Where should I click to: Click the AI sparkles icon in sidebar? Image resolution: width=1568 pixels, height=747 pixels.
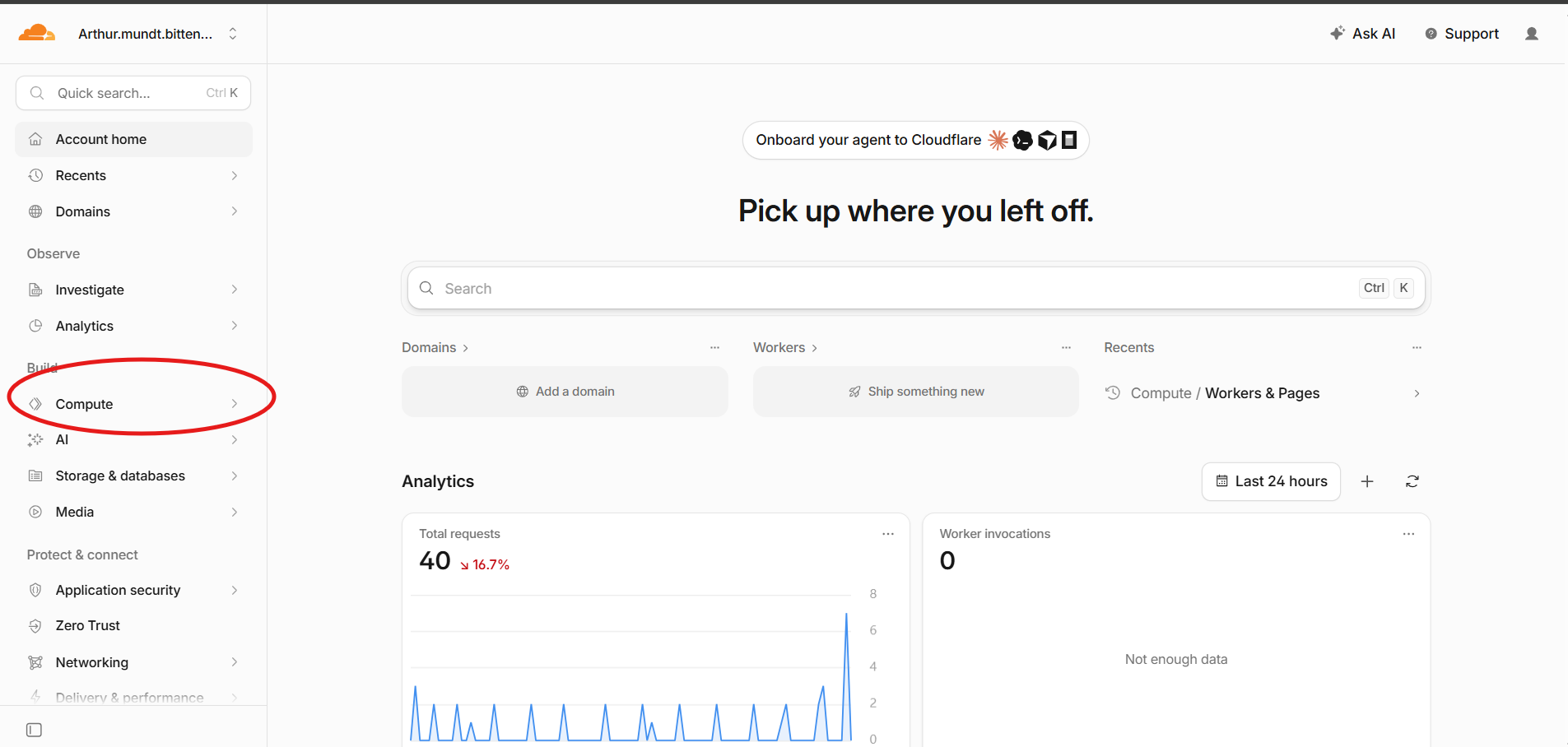[35, 439]
